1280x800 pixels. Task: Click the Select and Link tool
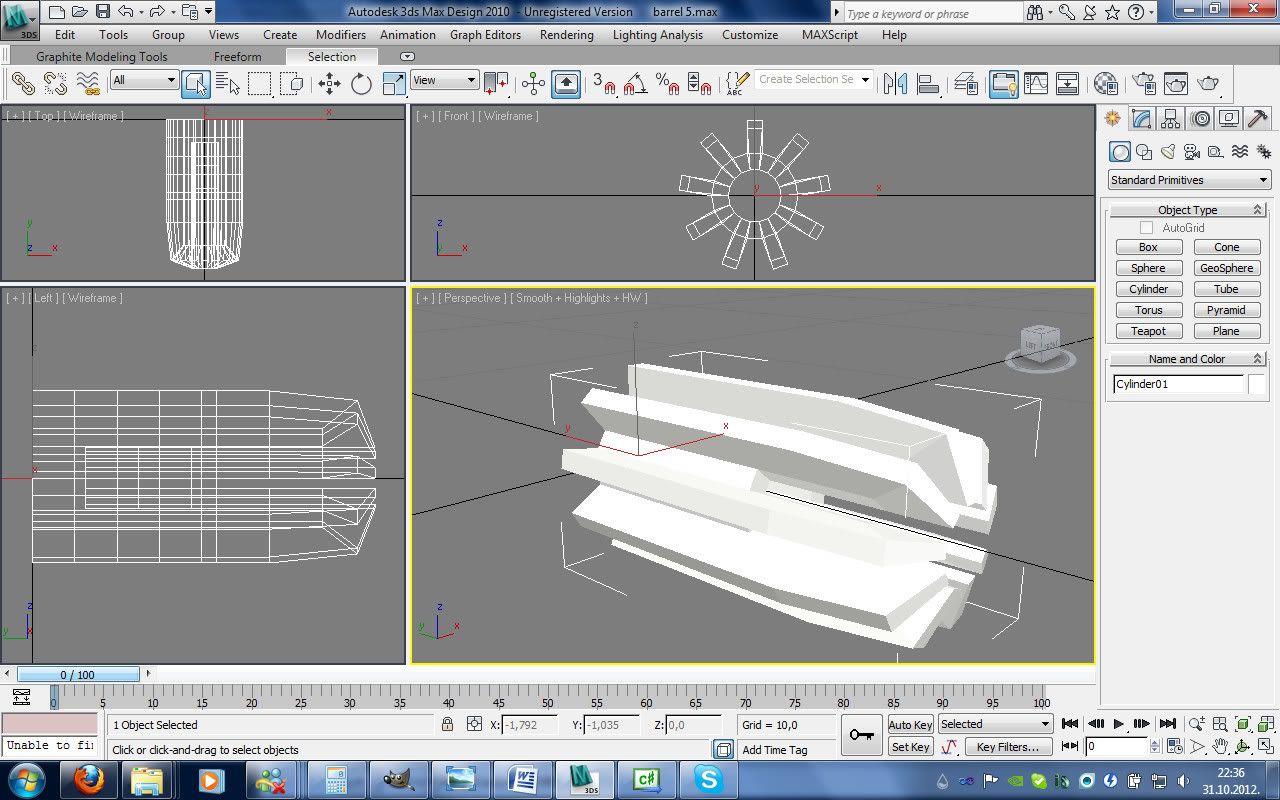click(x=23, y=84)
